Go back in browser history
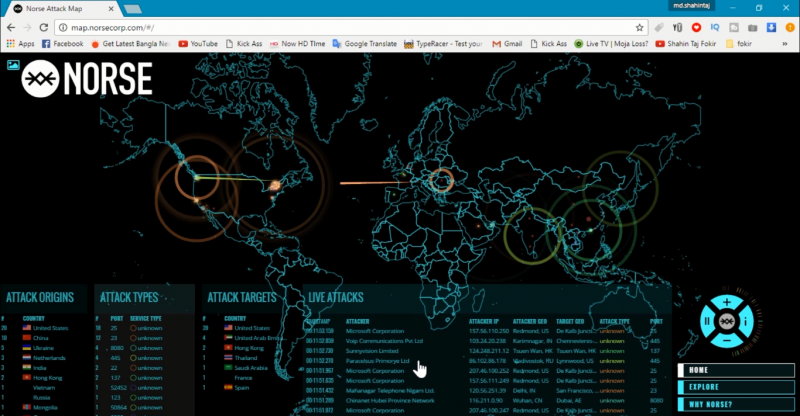800x416 pixels. [x=11, y=28]
